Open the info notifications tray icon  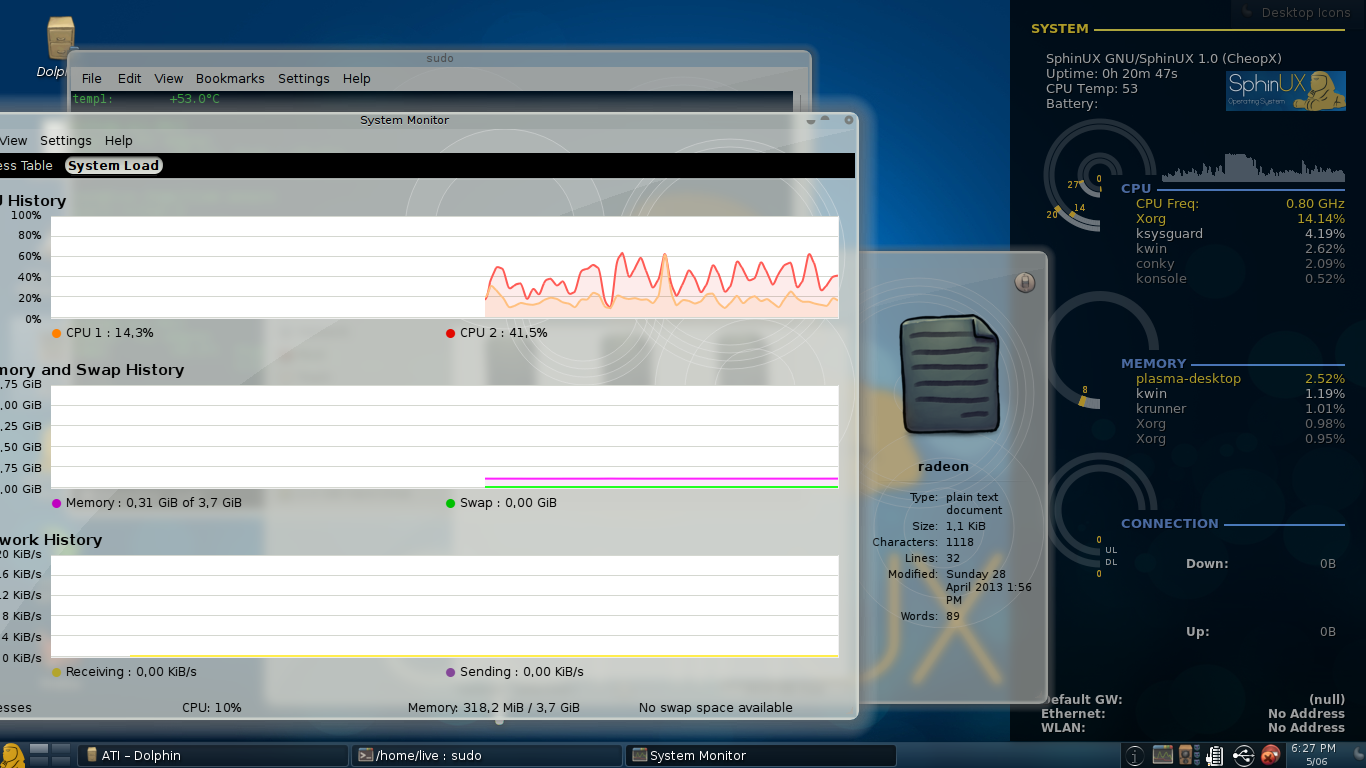pyautogui.click(x=1135, y=755)
